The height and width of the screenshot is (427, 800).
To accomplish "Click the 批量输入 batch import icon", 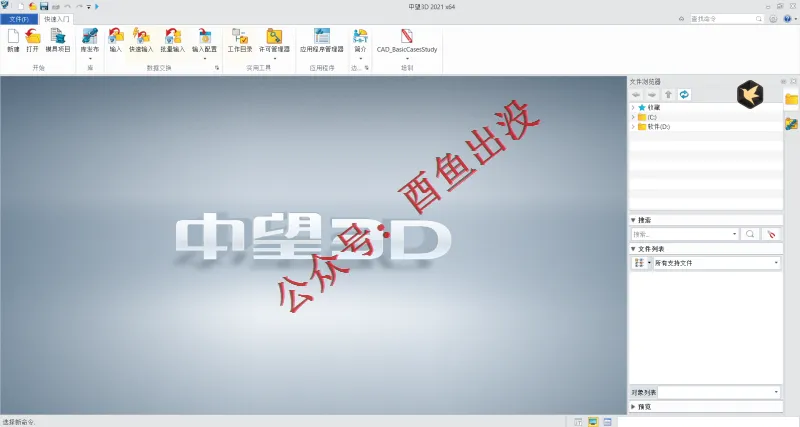I will (172, 37).
